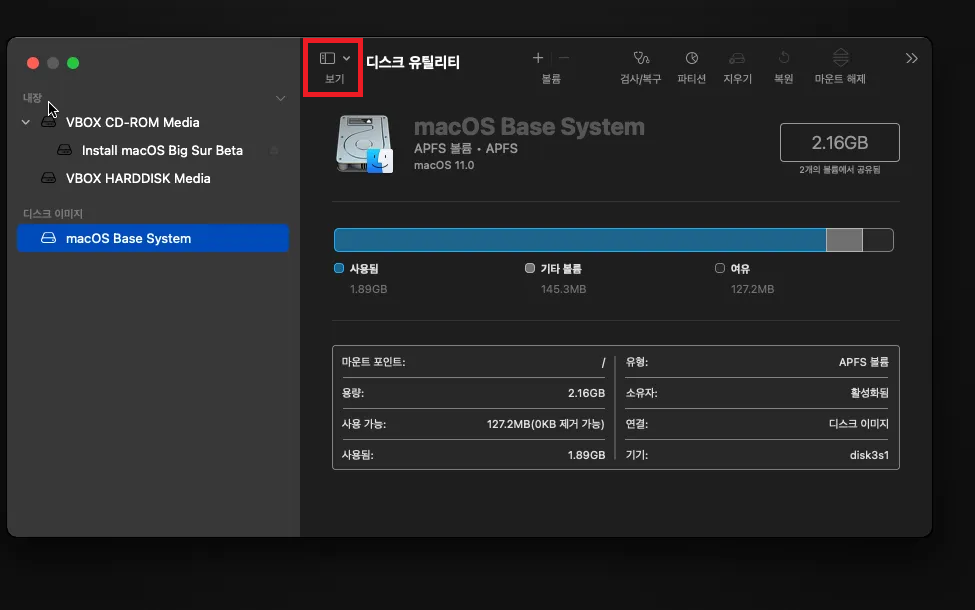This screenshot has width=975, height=610.
Task: Add a volume with the plus icon
Action: coord(538,58)
